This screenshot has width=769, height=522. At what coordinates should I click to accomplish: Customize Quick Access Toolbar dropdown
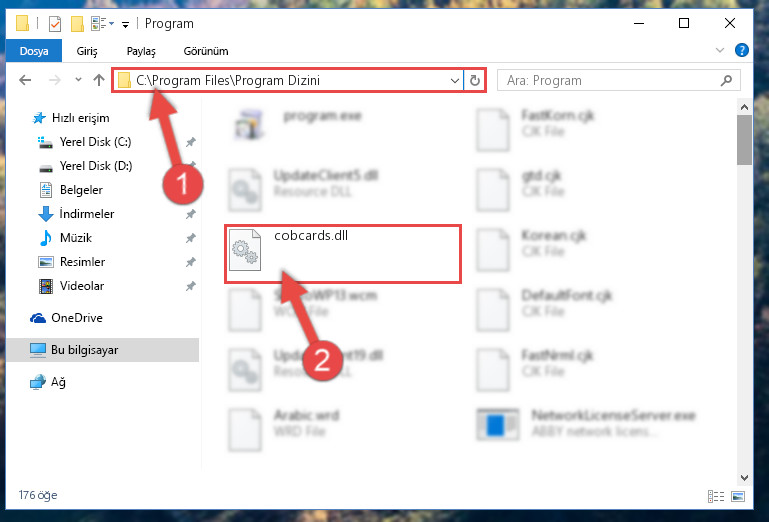point(126,25)
